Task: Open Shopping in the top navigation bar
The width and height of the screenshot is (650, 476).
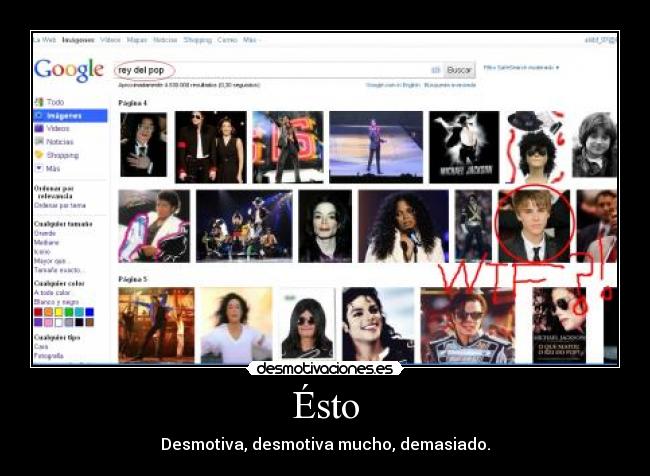Action: point(197,40)
